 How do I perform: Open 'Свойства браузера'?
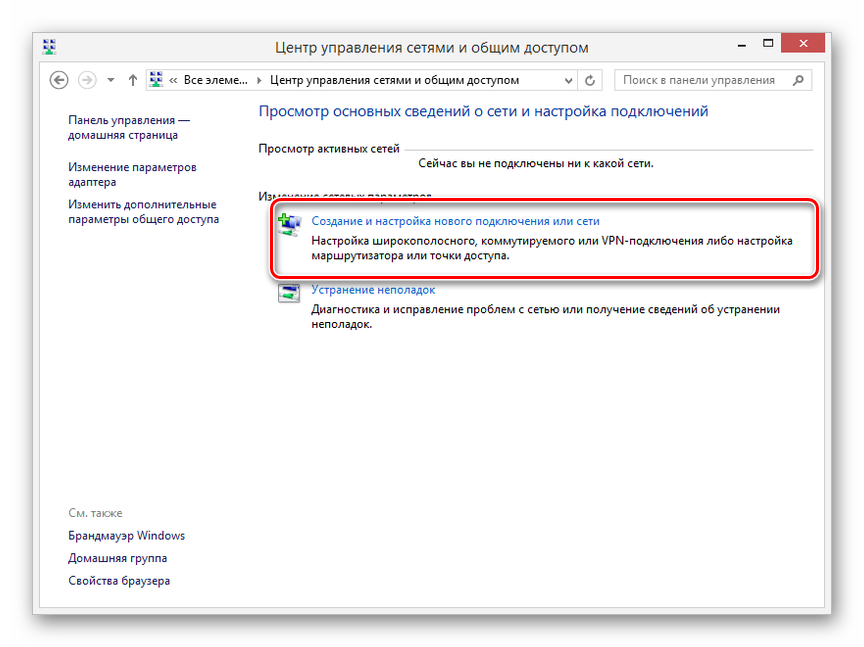[x=119, y=581]
